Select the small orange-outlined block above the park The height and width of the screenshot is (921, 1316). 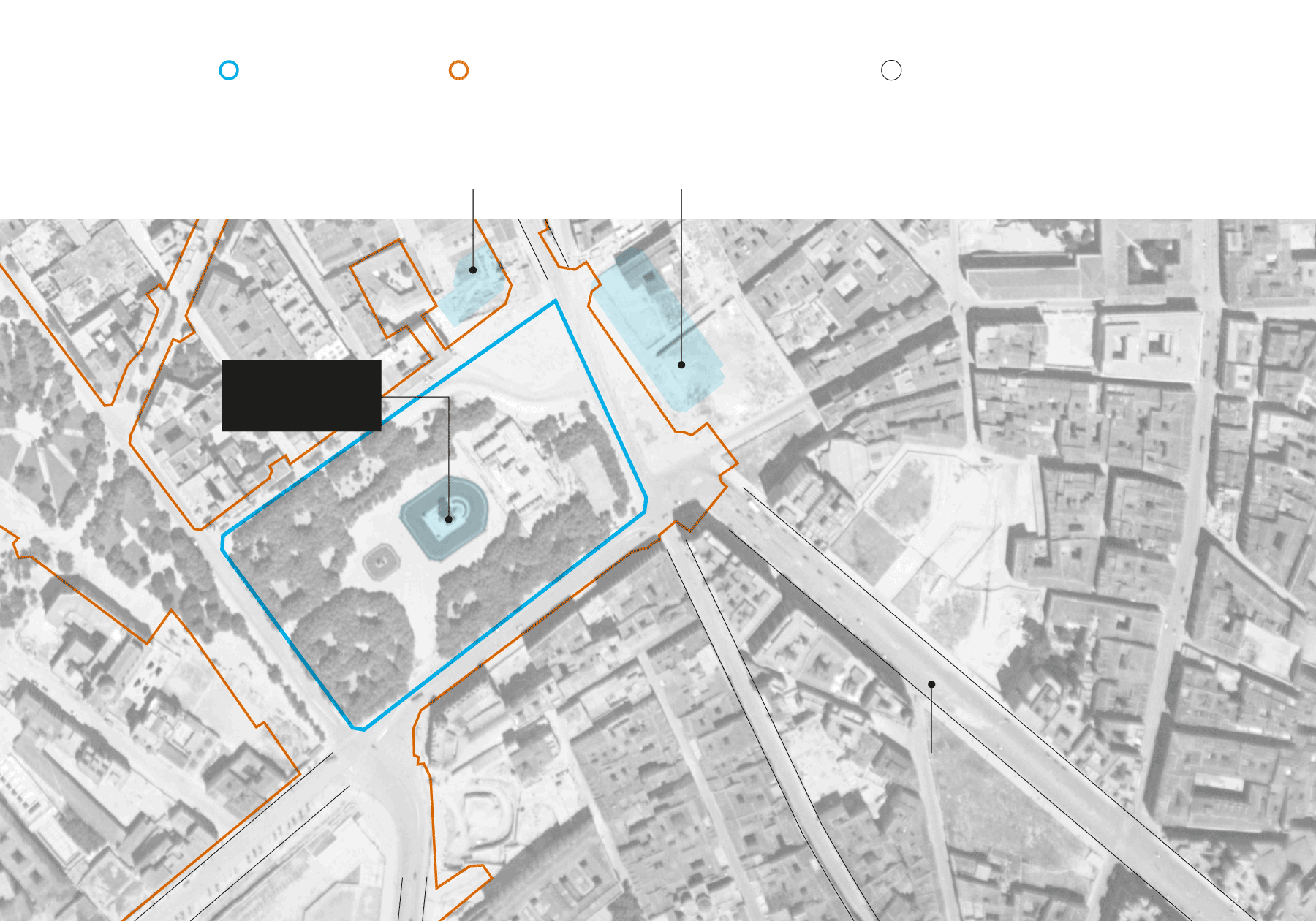388,289
